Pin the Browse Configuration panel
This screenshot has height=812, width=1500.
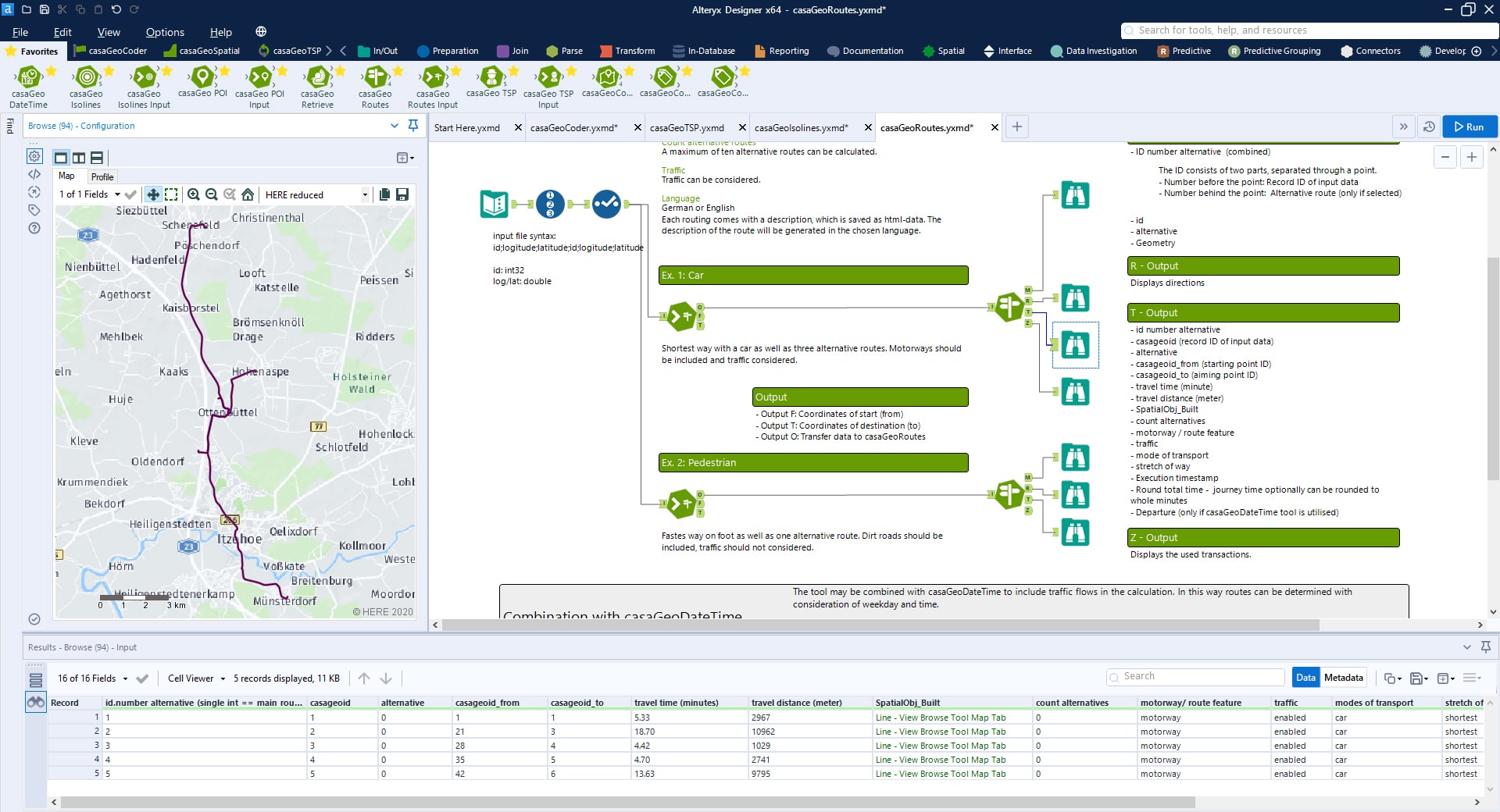tap(413, 126)
